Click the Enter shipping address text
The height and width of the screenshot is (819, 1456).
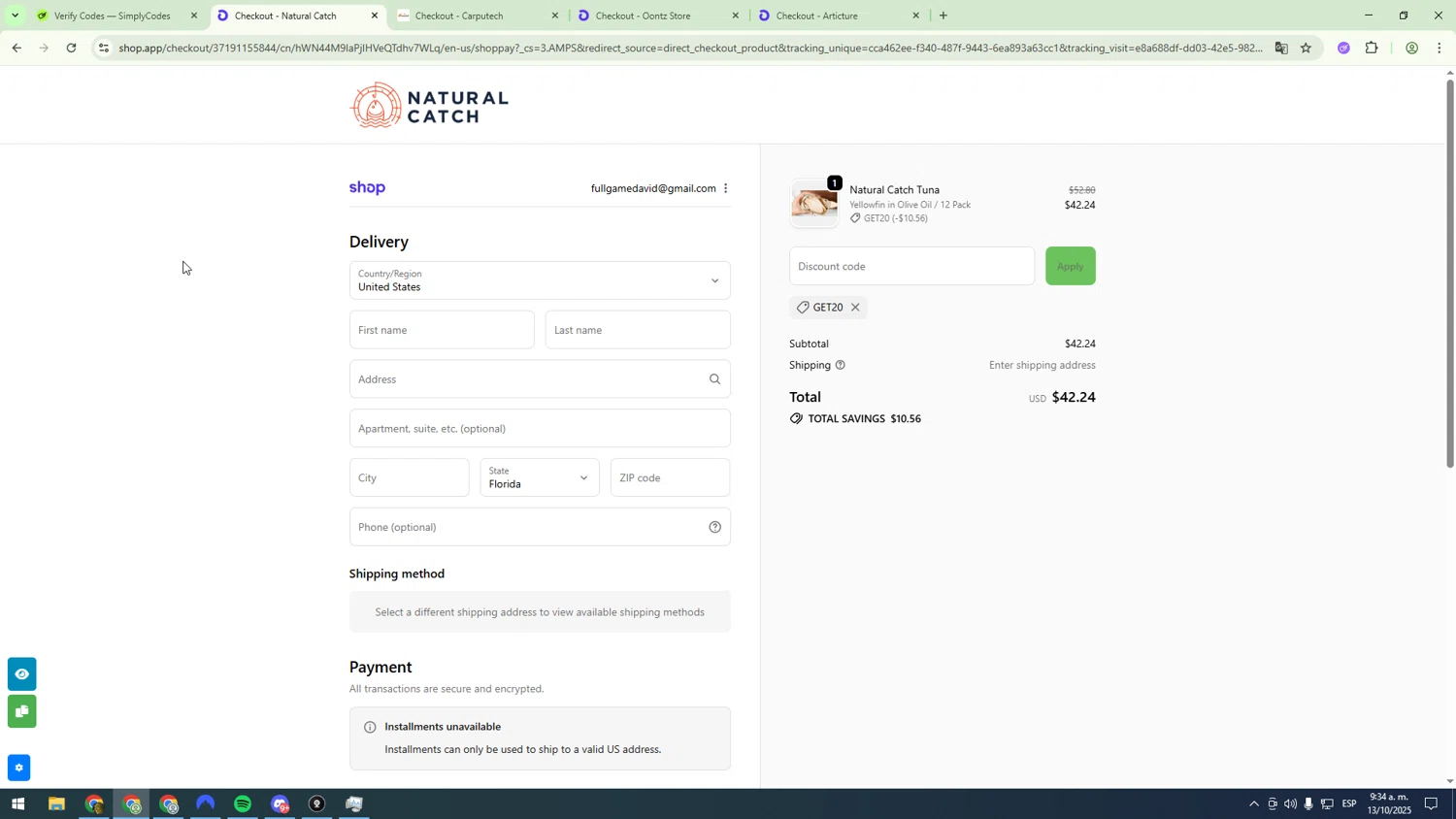(x=1042, y=365)
